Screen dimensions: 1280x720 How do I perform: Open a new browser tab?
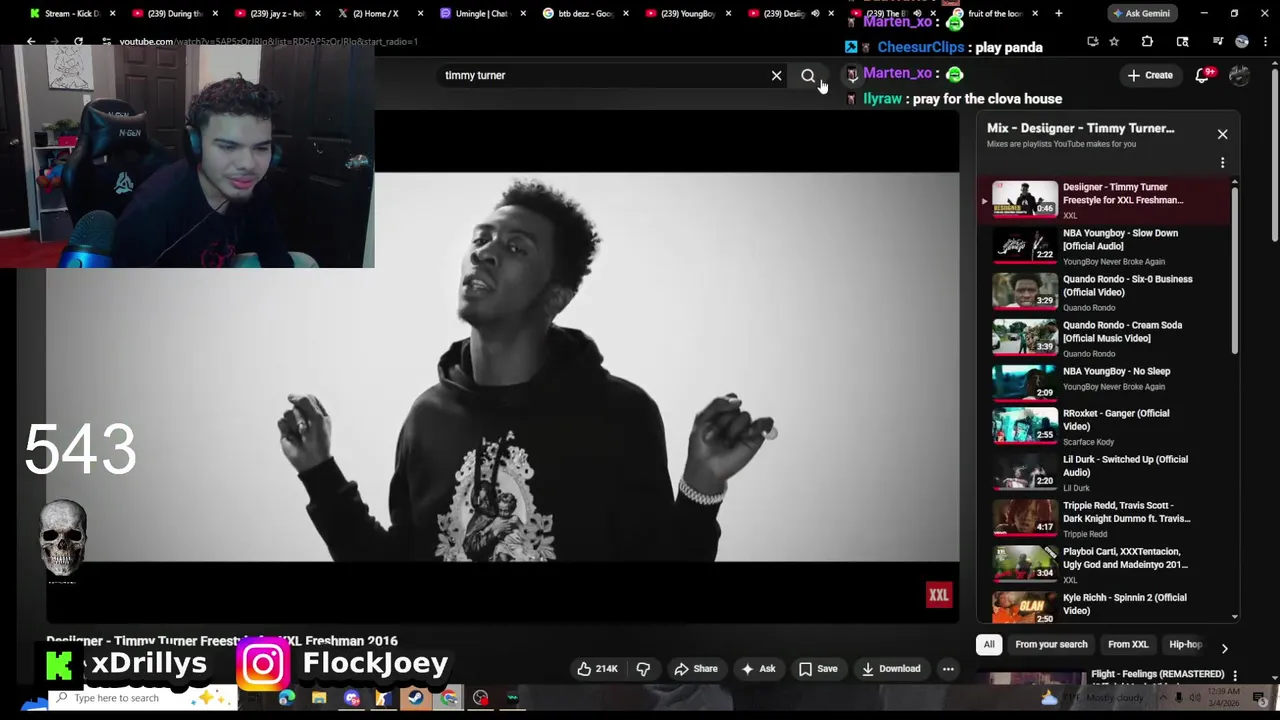click(1058, 13)
